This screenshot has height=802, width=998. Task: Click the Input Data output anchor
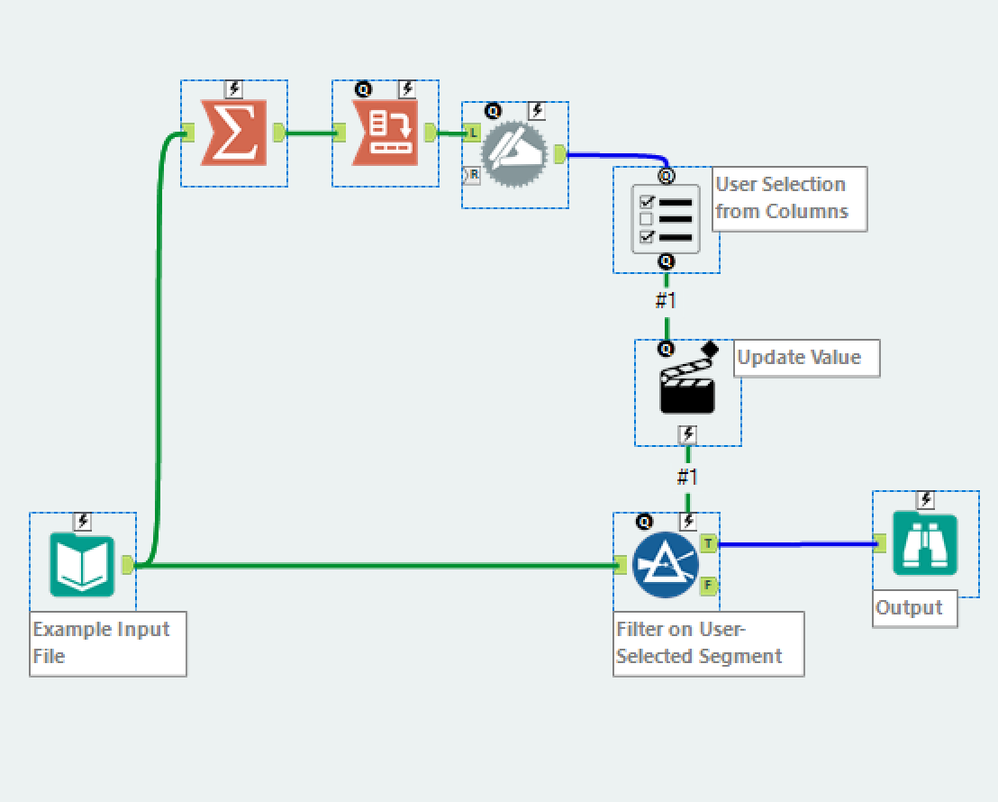coord(127,565)
